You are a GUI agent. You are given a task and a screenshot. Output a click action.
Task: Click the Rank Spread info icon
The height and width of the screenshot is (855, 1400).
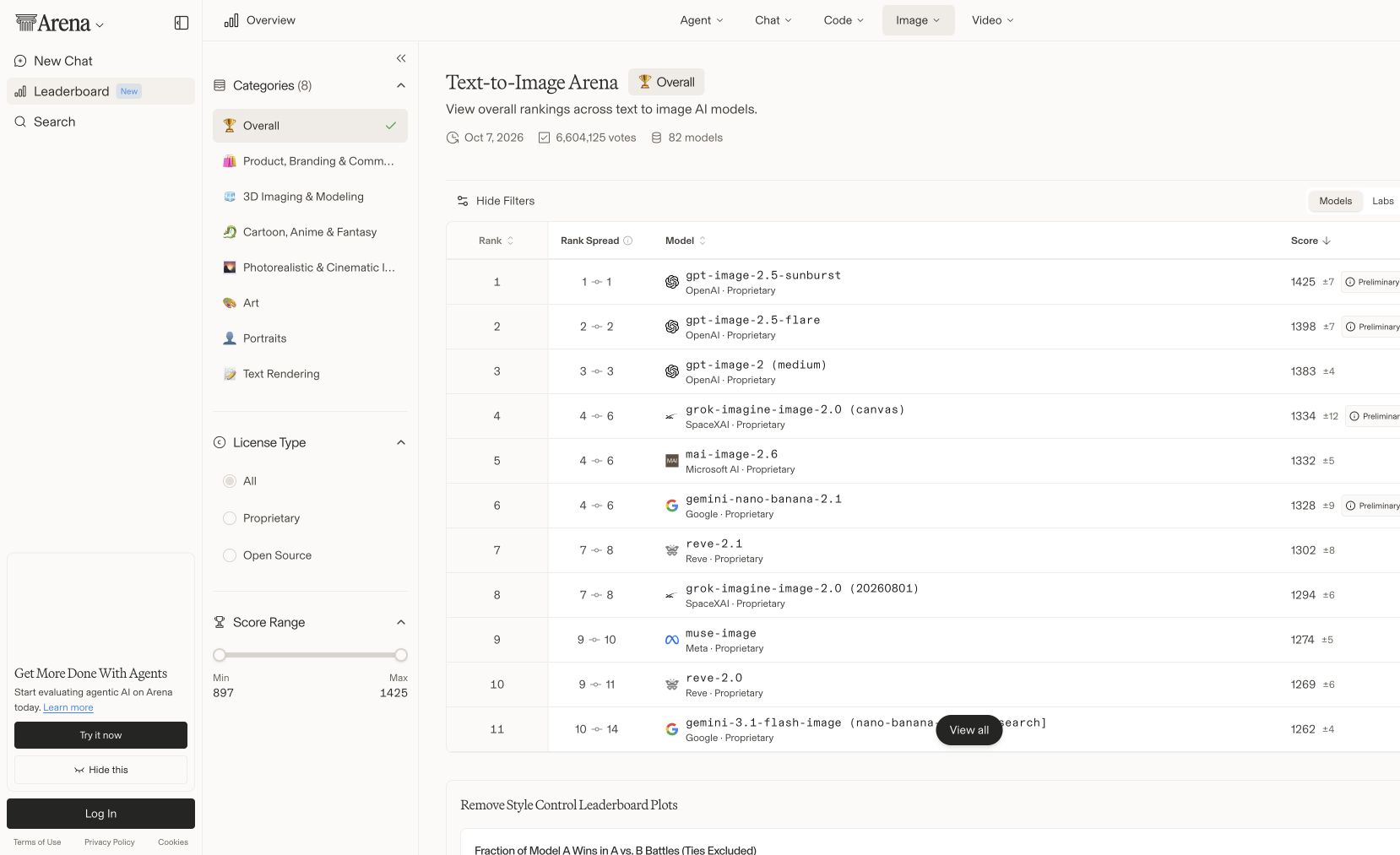(627, 241)
